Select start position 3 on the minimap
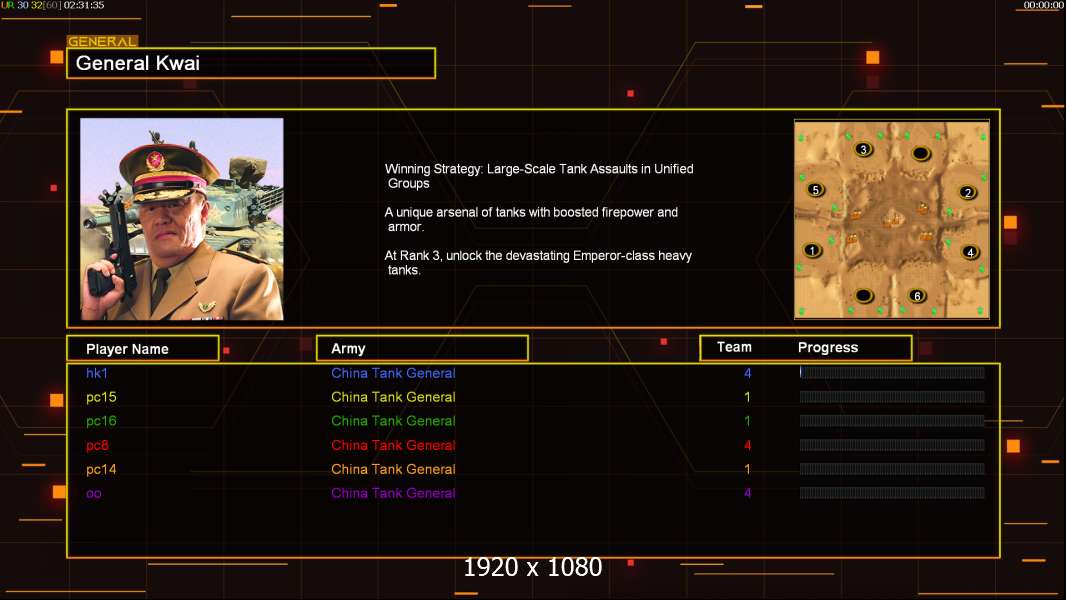 click(863, 149)
